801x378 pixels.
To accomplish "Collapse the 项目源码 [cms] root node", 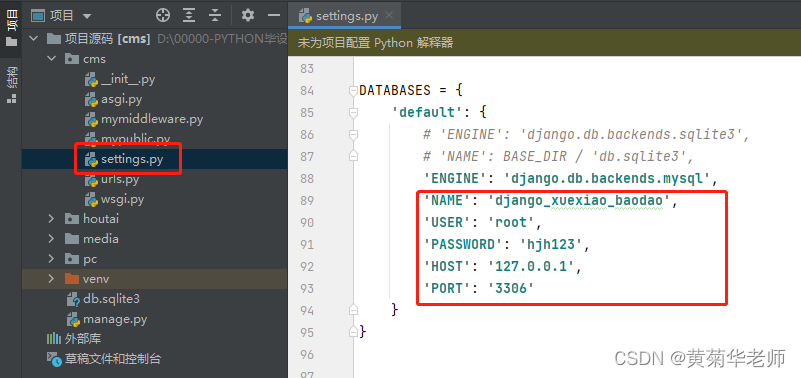I will click(34, 39).
